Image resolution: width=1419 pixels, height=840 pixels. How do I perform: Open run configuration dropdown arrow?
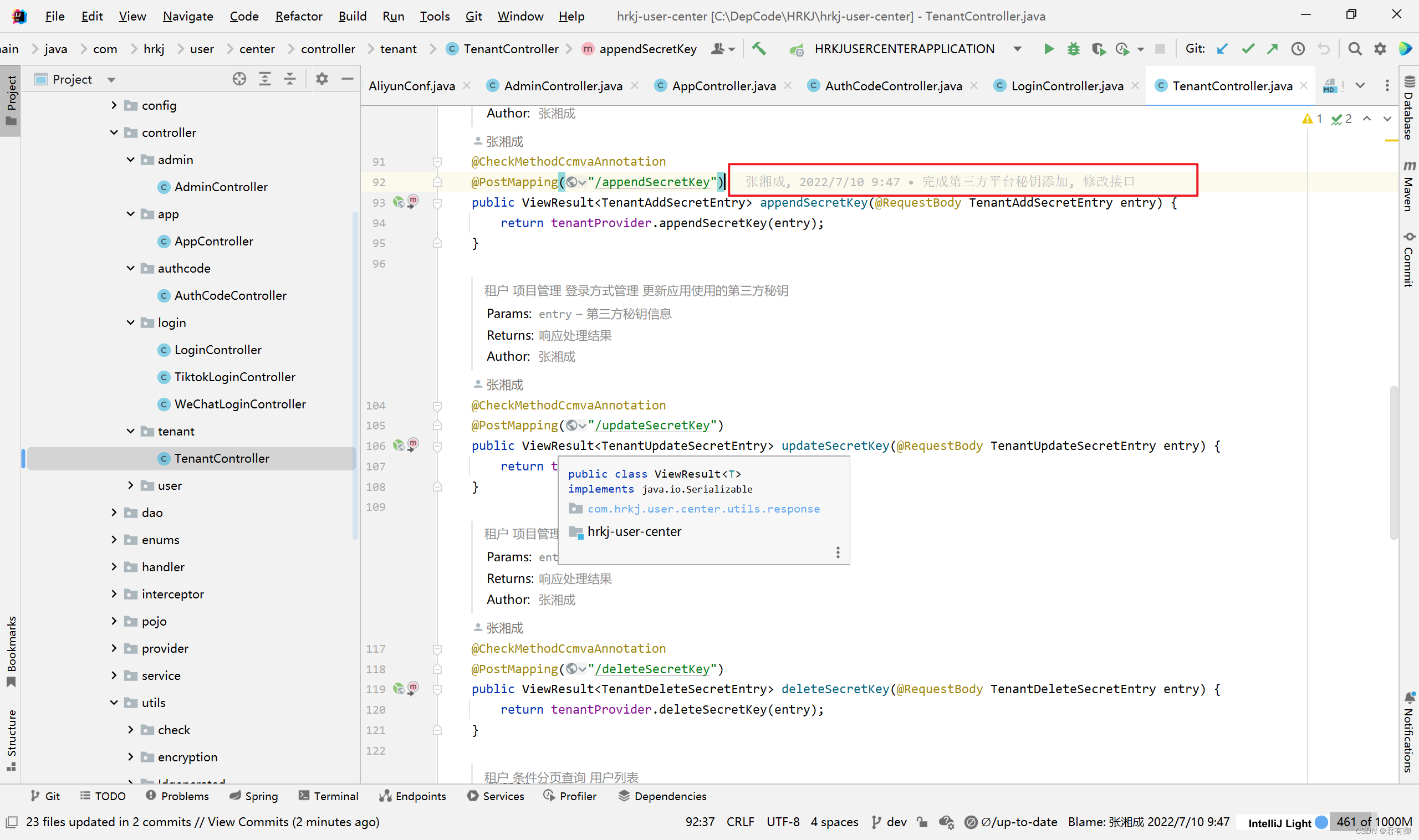click(x=1017, y=49)
